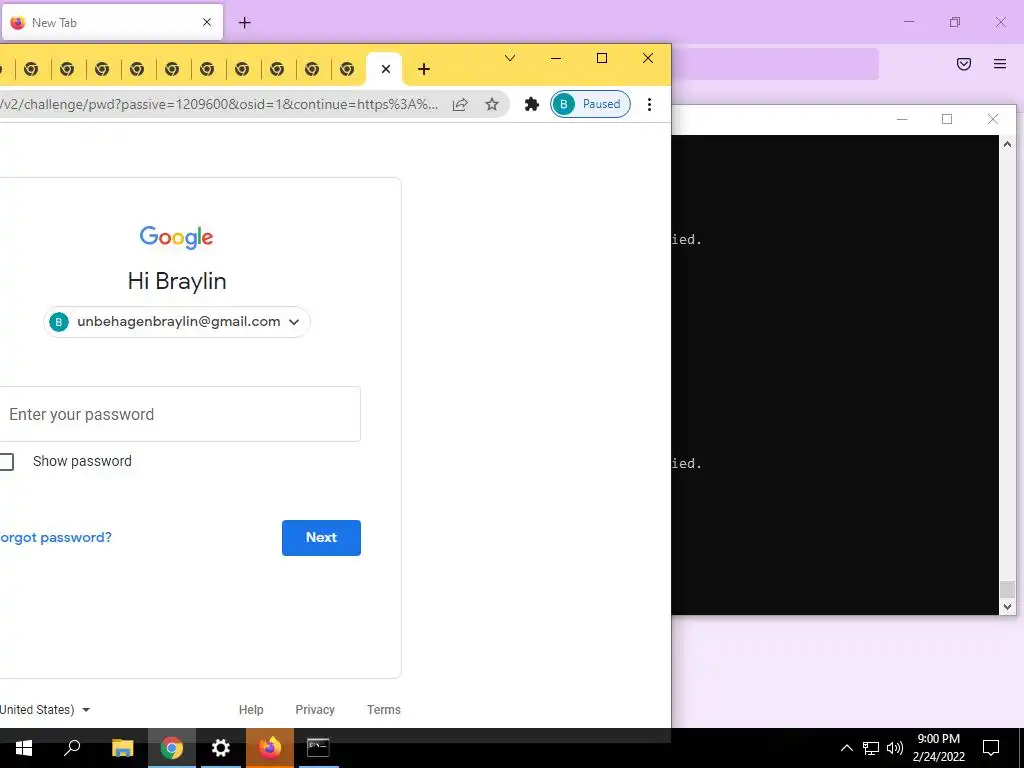The height and width of the screenshot is (768, 1024).
Task: Expand Chrome tab search chevron
Action: tap(510, 58)
